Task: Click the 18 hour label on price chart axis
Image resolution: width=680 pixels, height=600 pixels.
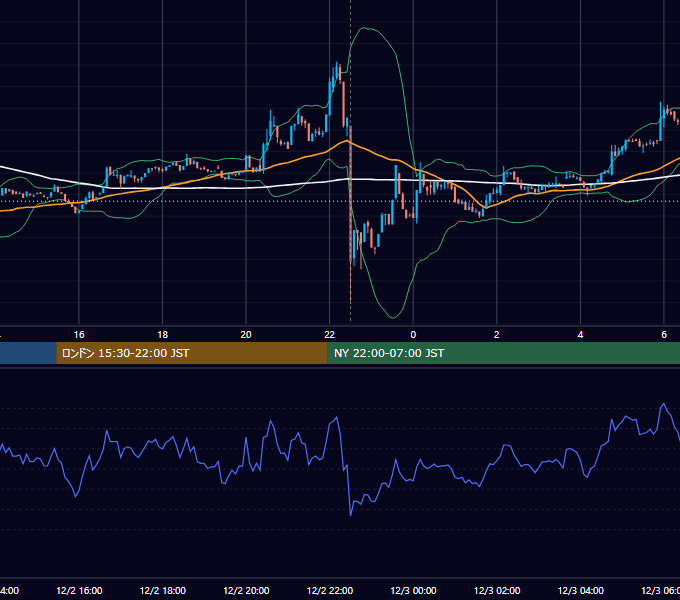Action: click(163, 335)
